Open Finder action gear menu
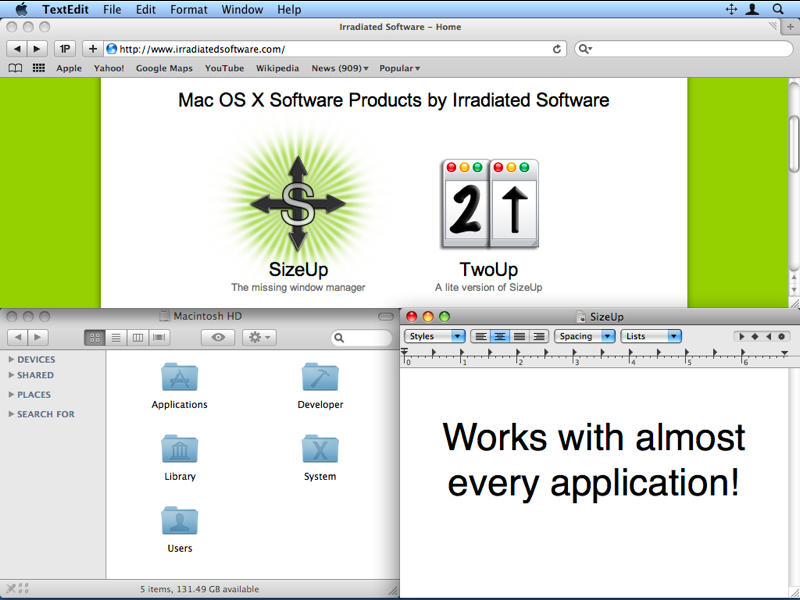 coord(260,337)
